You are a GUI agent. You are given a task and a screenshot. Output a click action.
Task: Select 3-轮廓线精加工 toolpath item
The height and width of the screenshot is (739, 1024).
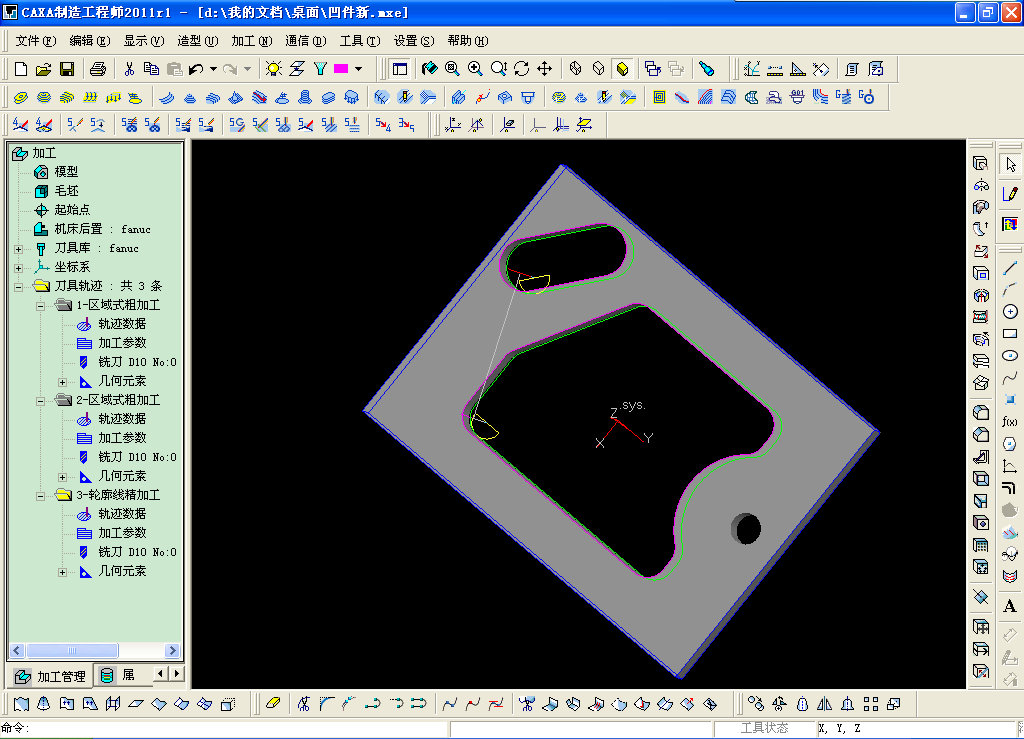point(117,495)
